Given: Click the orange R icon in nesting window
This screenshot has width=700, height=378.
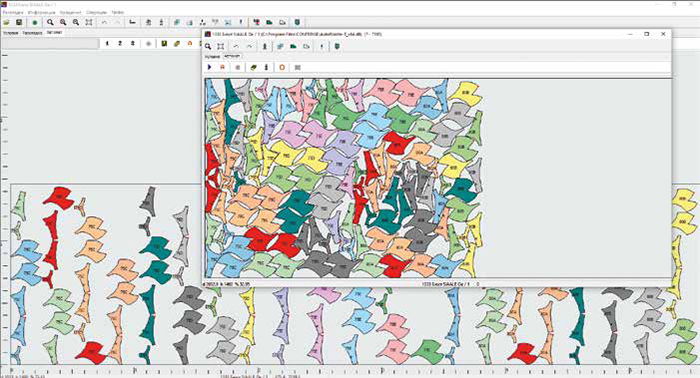Looking at the screenshot, I should click(x=222, y=67).
